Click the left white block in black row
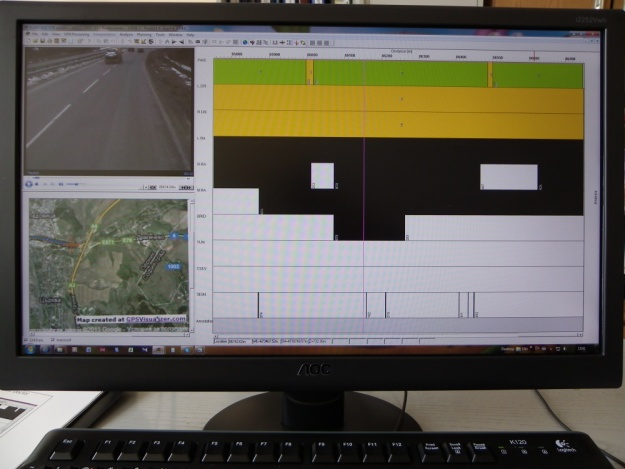The image size is (625, 469). 322,176
